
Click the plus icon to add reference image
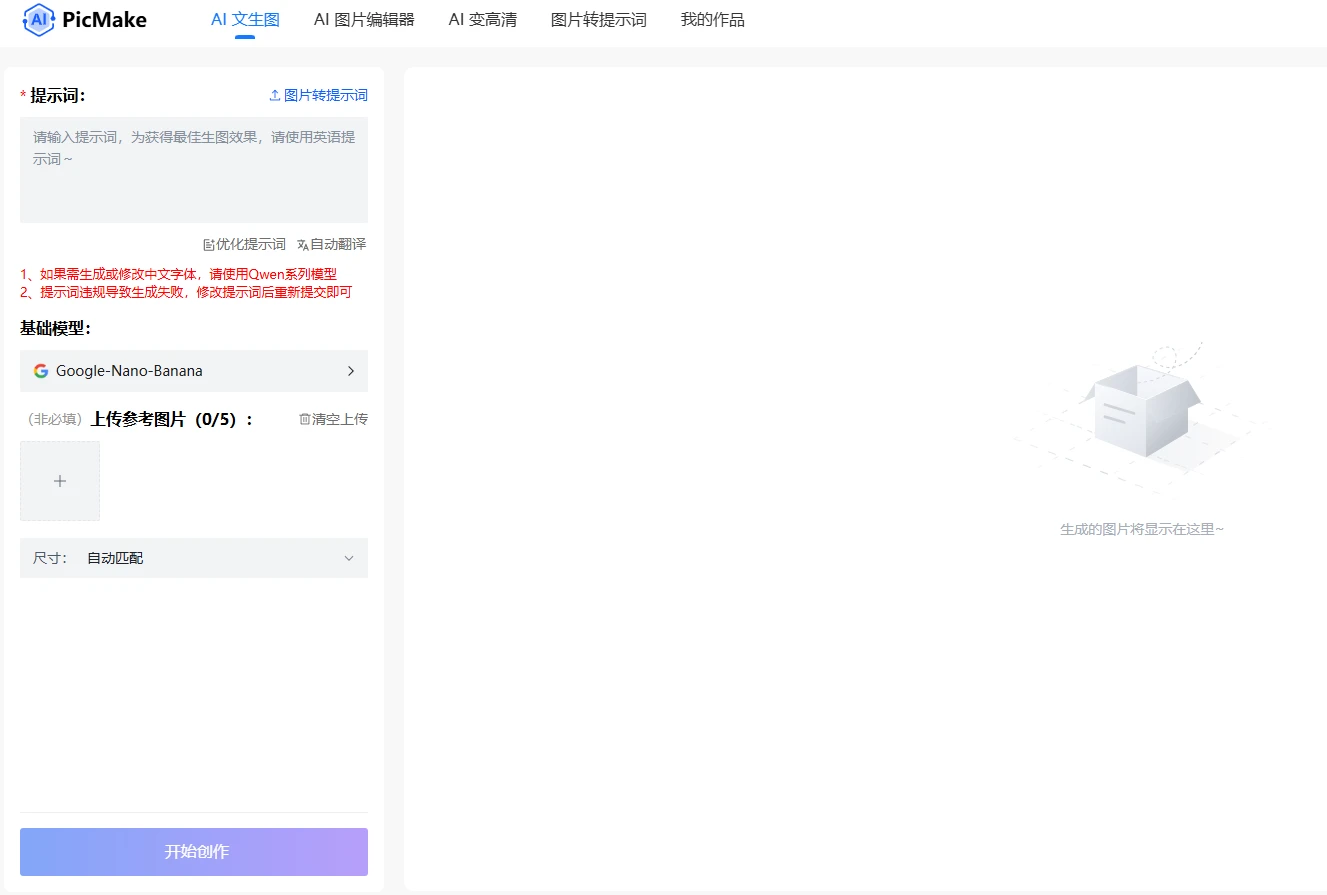point(60,480)
